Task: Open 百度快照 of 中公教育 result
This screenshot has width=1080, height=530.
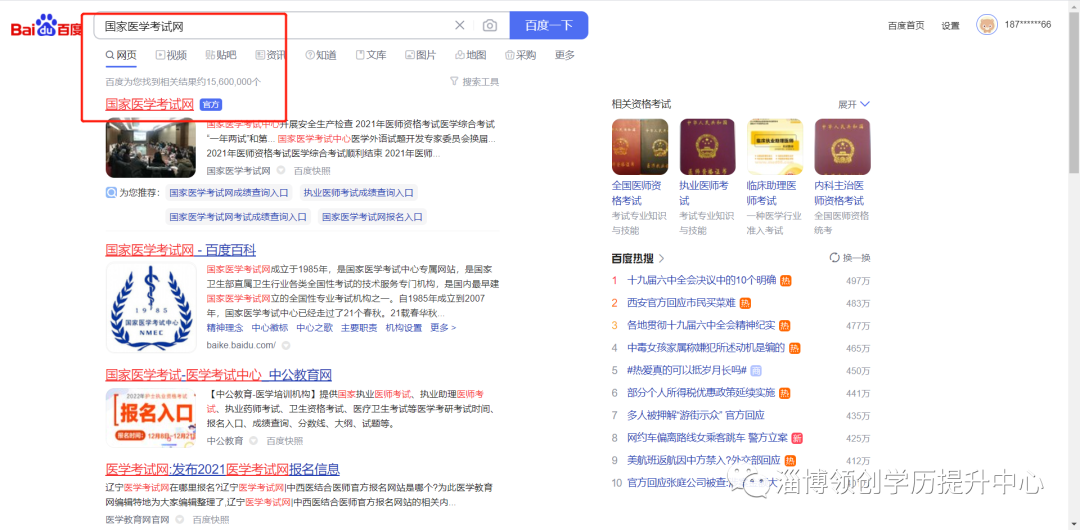Action: click(x=284, y=440)
